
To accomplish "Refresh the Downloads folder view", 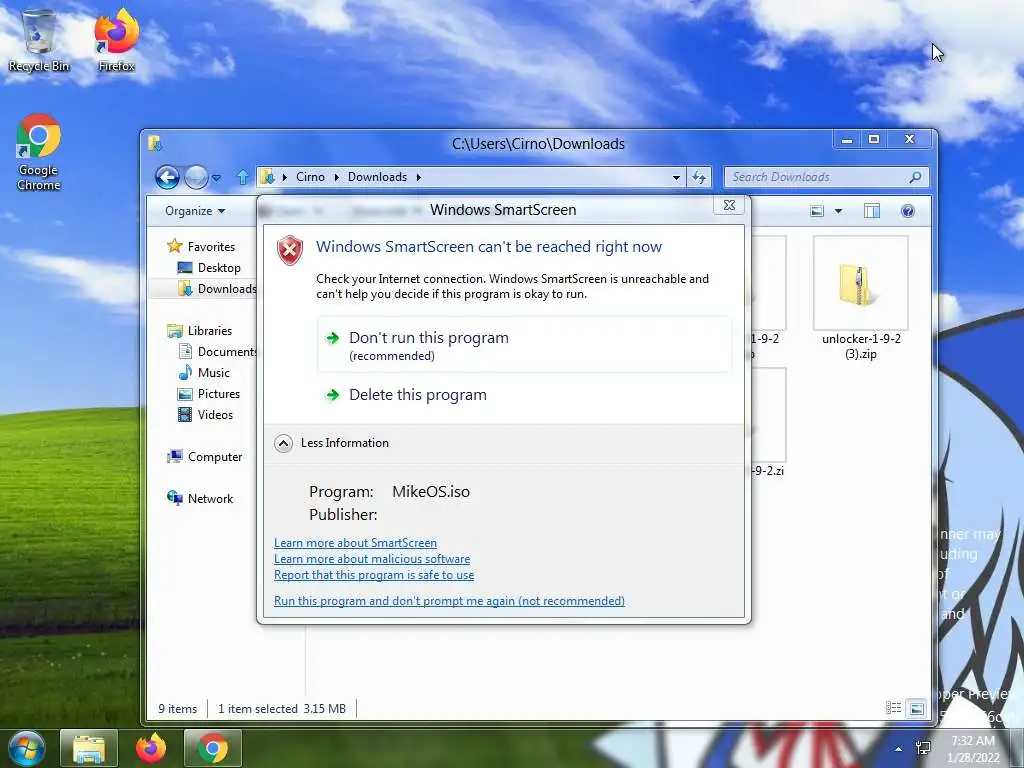I will [699, 177].
